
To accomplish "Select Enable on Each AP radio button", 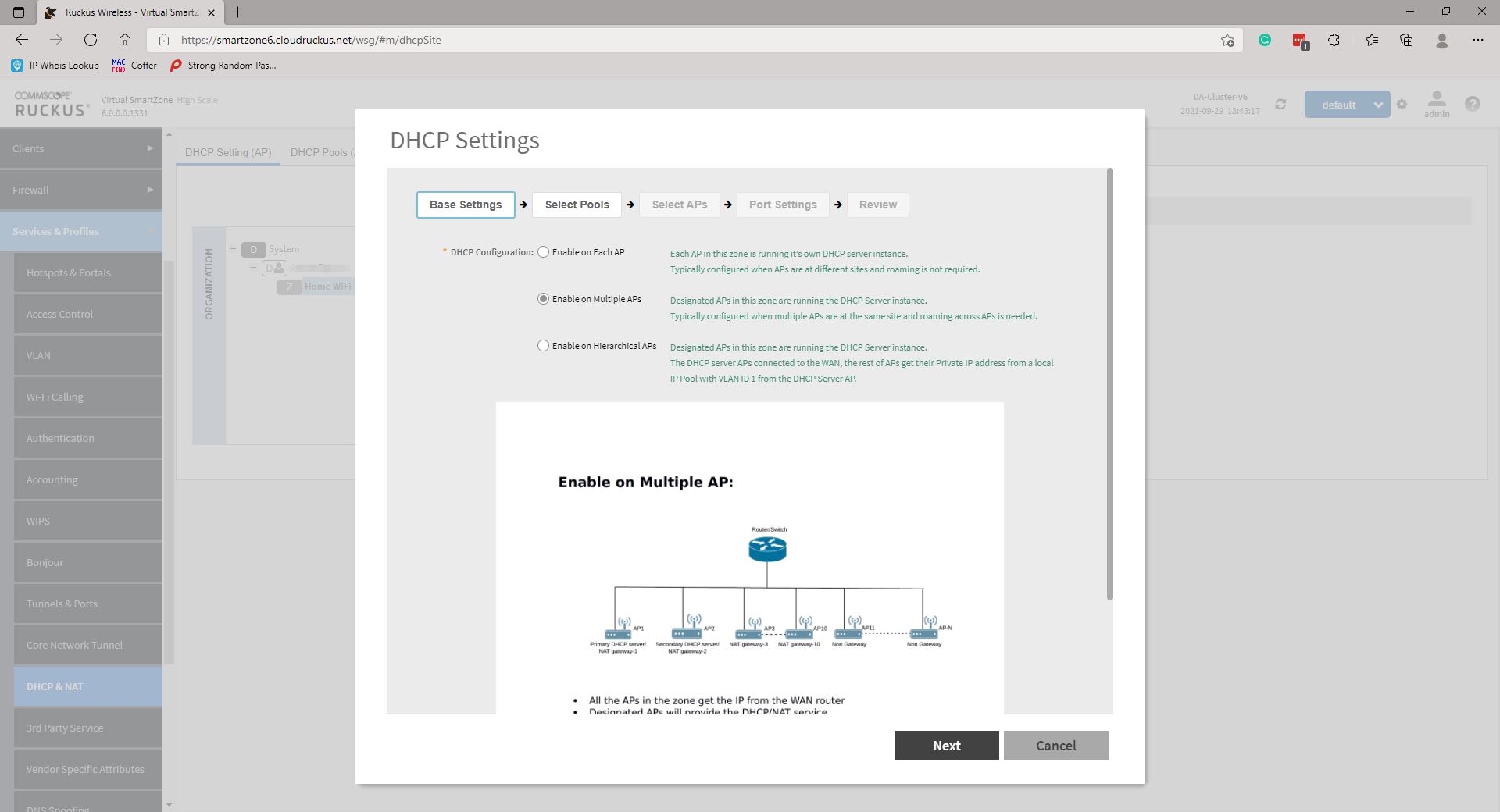I will pyautogui.click(x=544, y=252).
